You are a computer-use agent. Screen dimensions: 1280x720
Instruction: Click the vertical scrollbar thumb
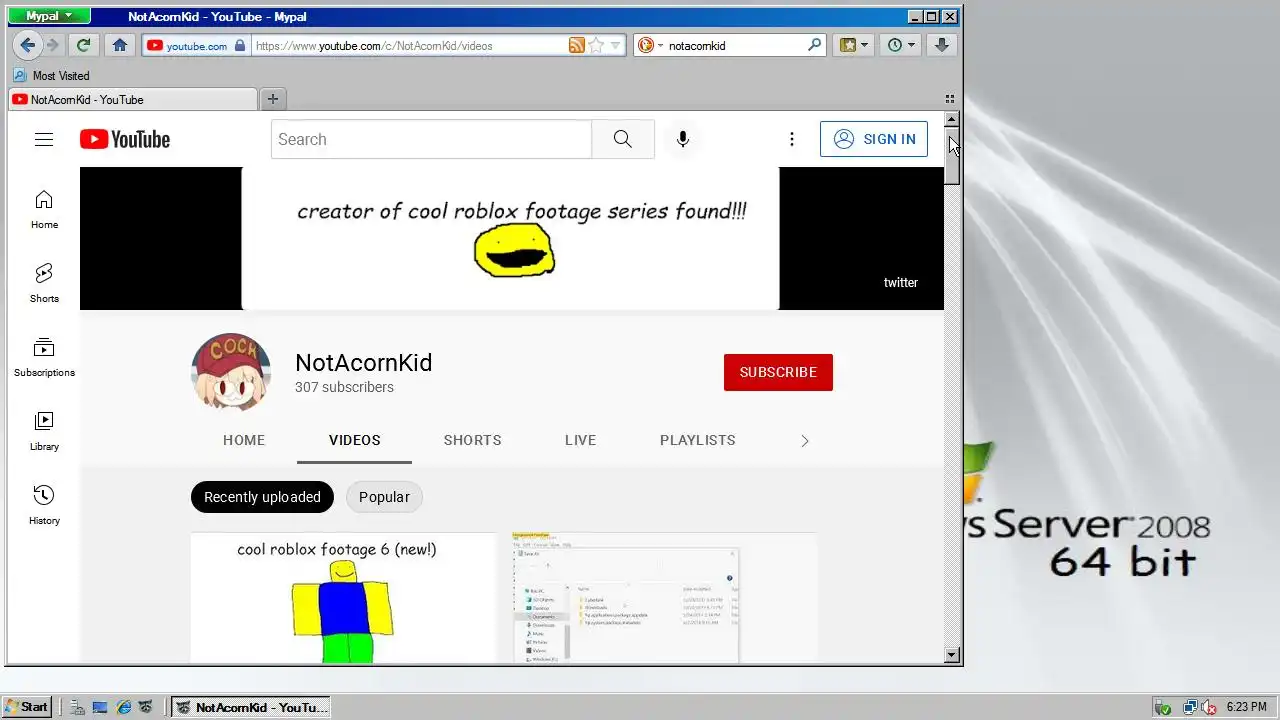click(x=952, y=156)
